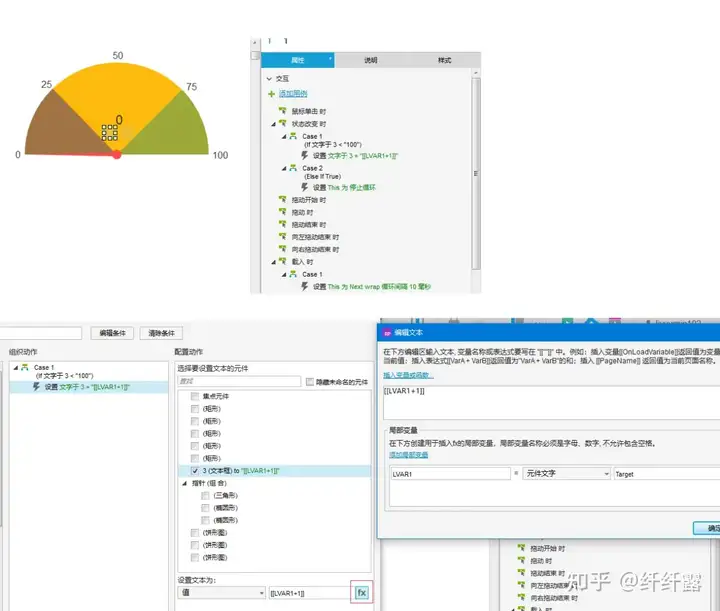Toggle the 隐藏未命名的元件 checkbox
The image size is (720, 611).
(310, 381)
